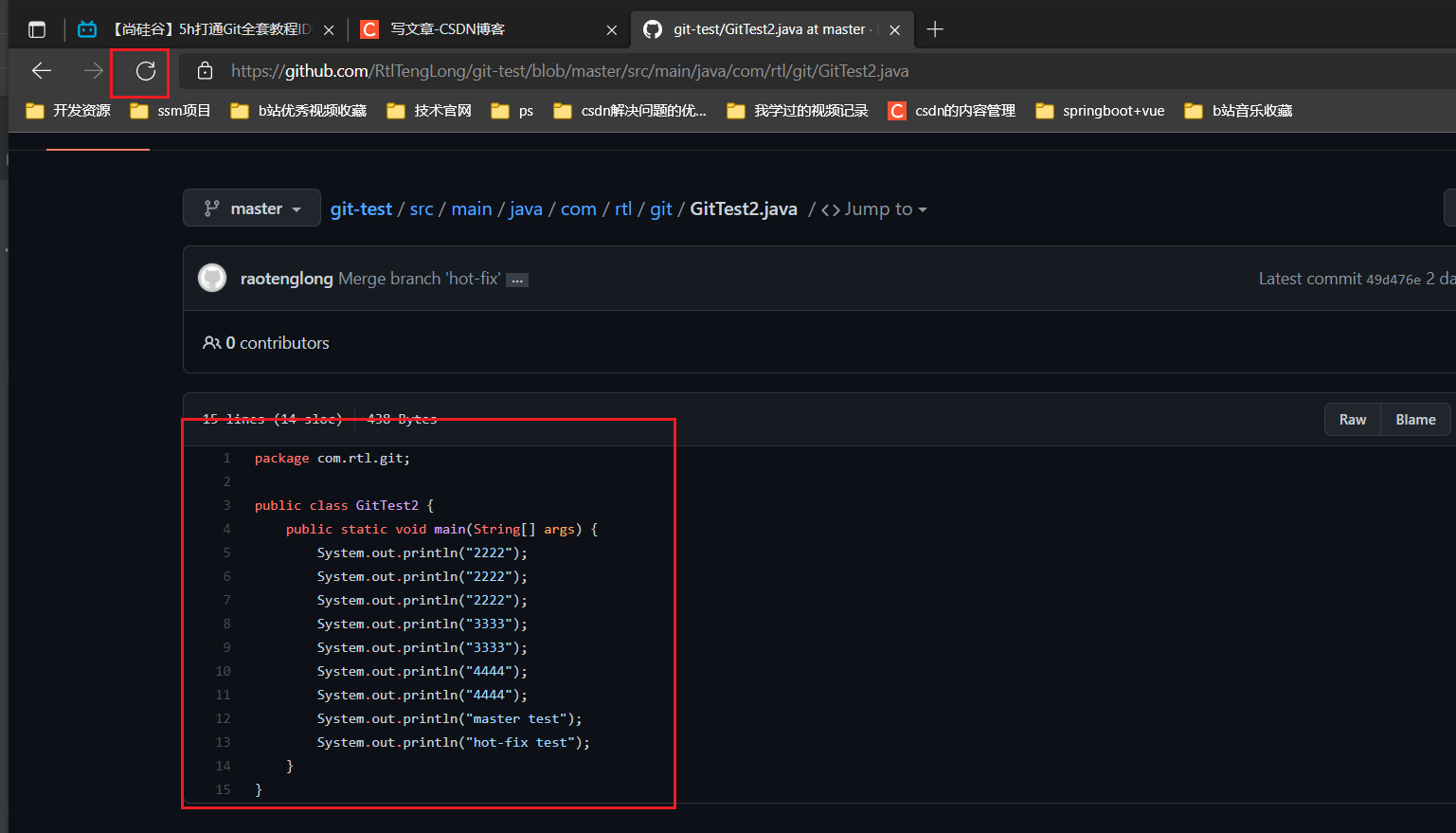Open the src breadcrumb folder
Image resolution: width=1456 pixels, height=833 pixels.
(x=422, y=208)
